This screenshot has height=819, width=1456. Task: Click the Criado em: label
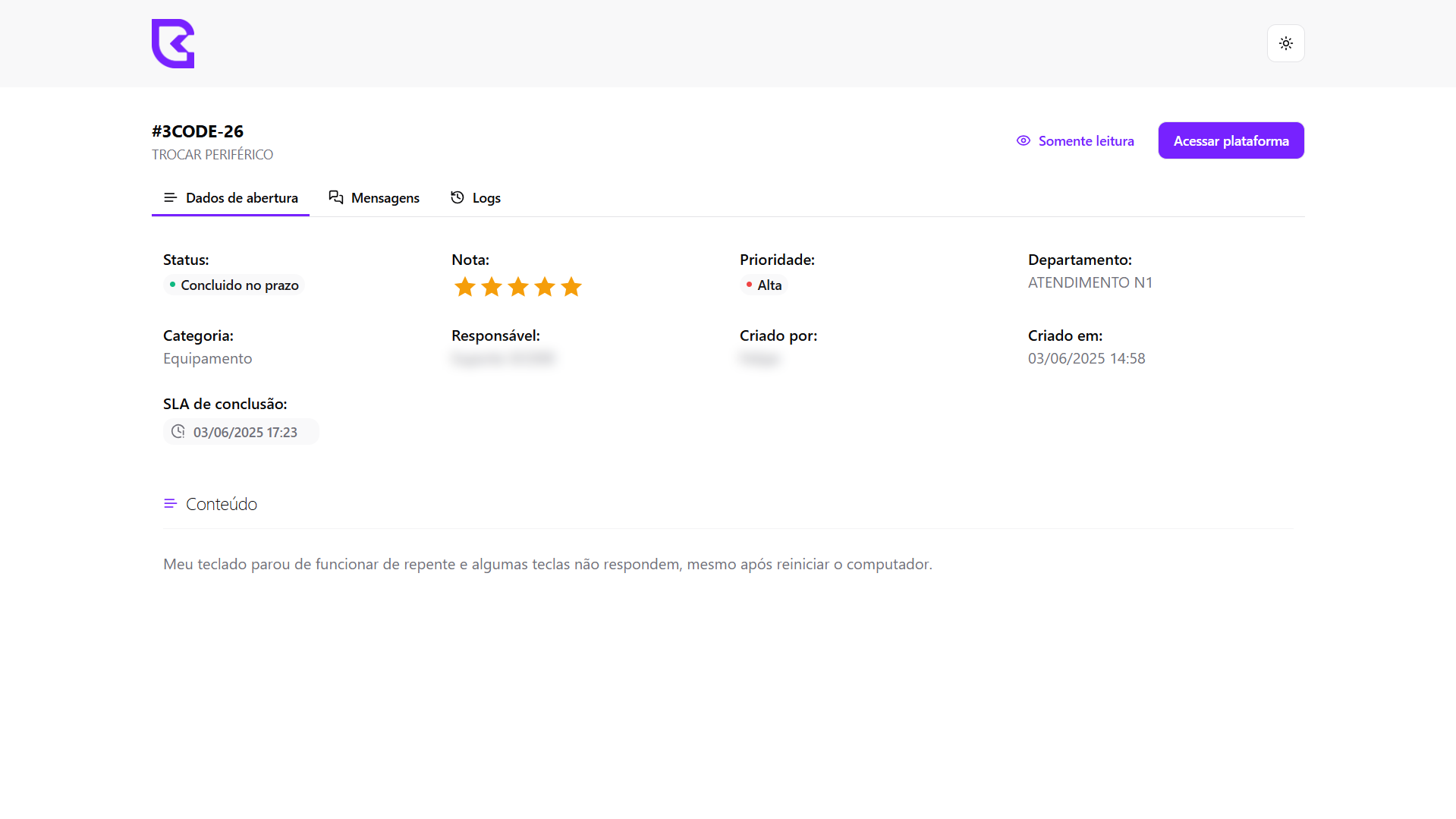pos(1065,335)
